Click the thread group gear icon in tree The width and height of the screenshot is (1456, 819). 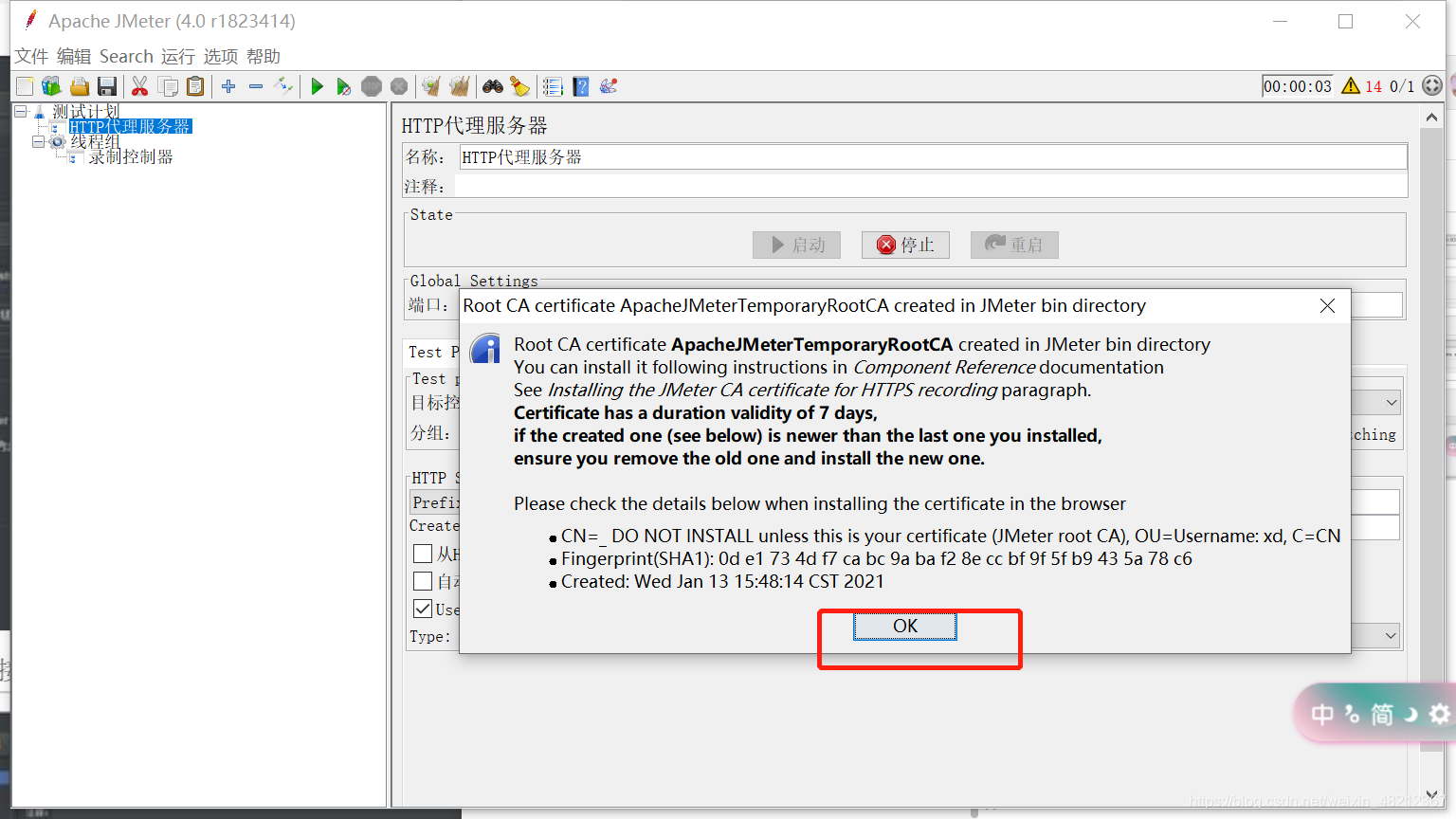tap(58, 142)
